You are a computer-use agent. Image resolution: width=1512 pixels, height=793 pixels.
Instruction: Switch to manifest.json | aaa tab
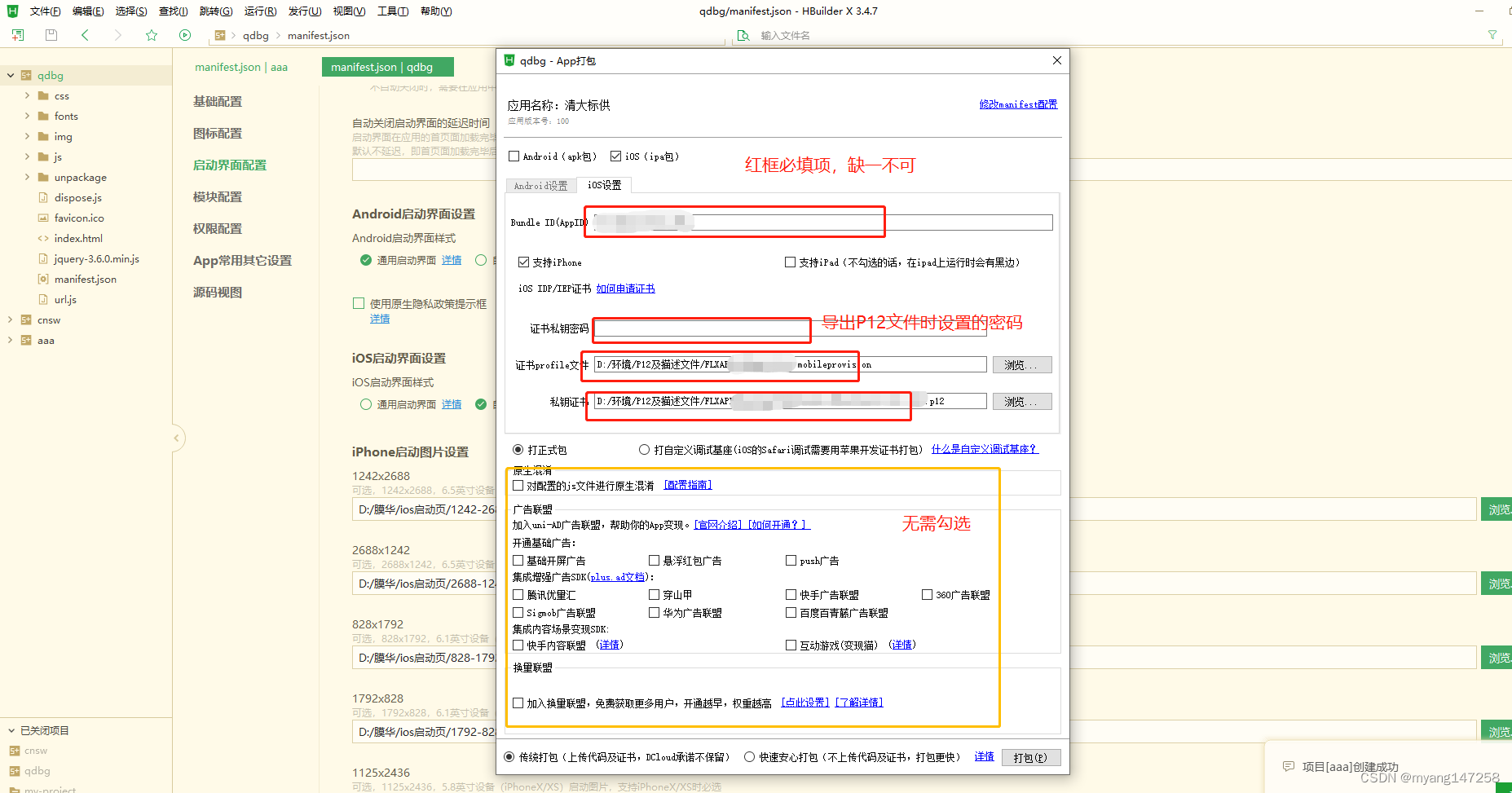click(x=241, y=68)
